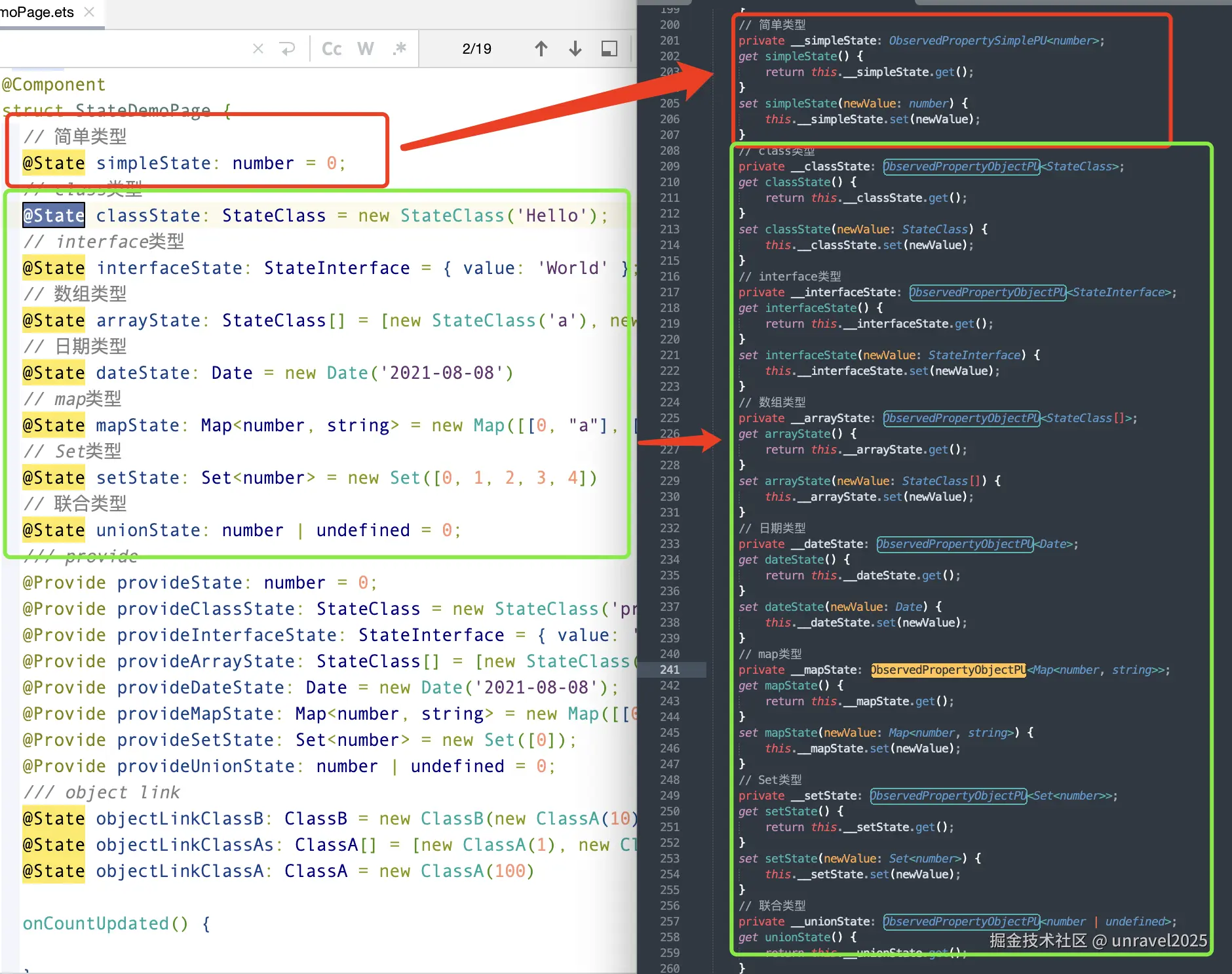Click 'set dateState(newValue: Date)' line
This screenshot has width=1232, height=974.
click(x=840, y=607)
